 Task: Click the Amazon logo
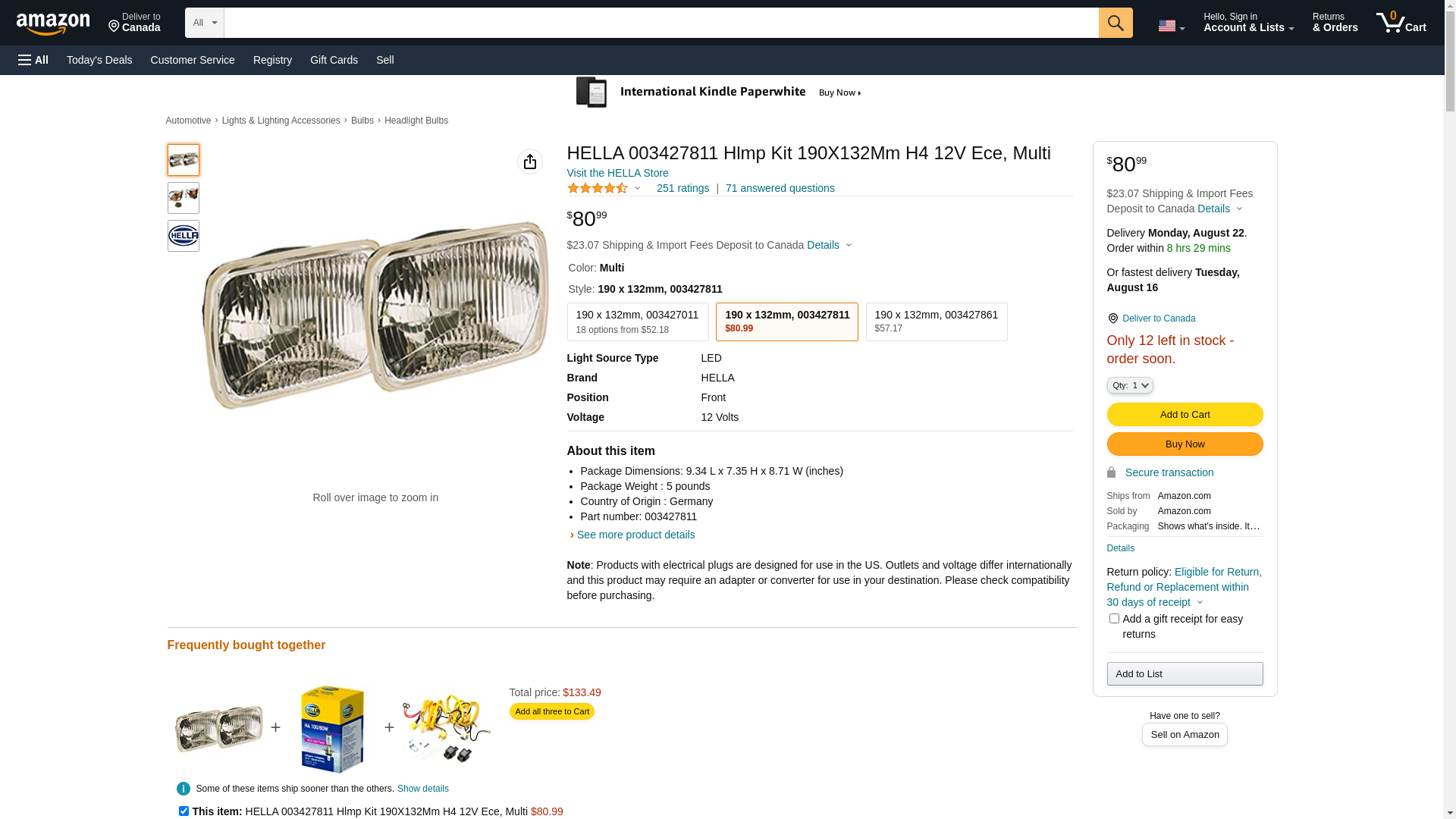[53, 24]
